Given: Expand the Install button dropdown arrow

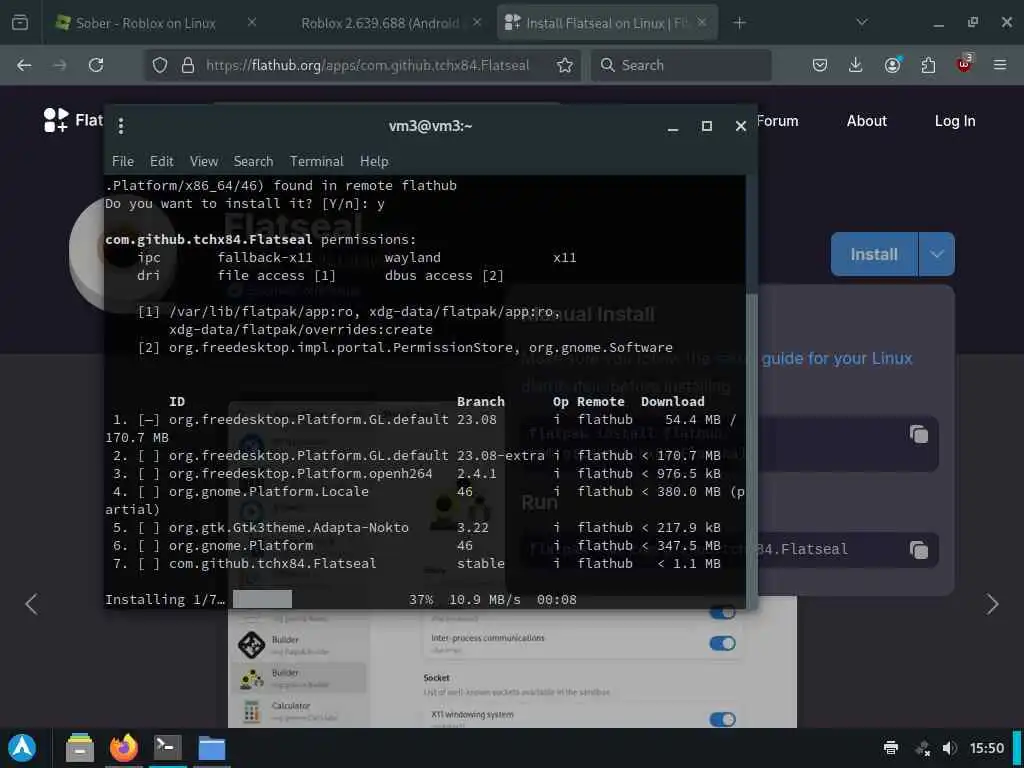Looking at the screenshot, I should tap(937, 254).
